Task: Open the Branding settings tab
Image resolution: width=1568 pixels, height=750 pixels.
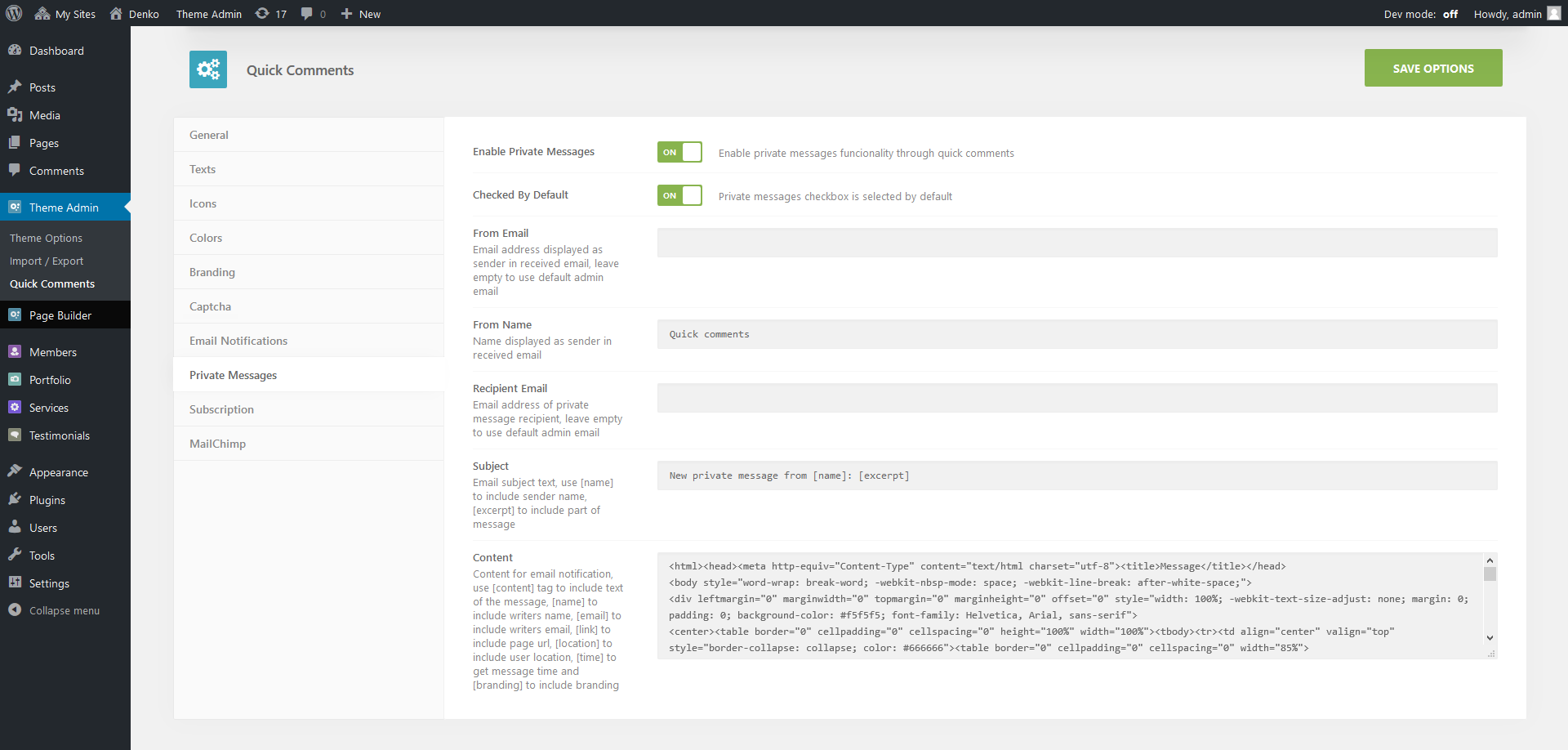Action: [309, 272]
